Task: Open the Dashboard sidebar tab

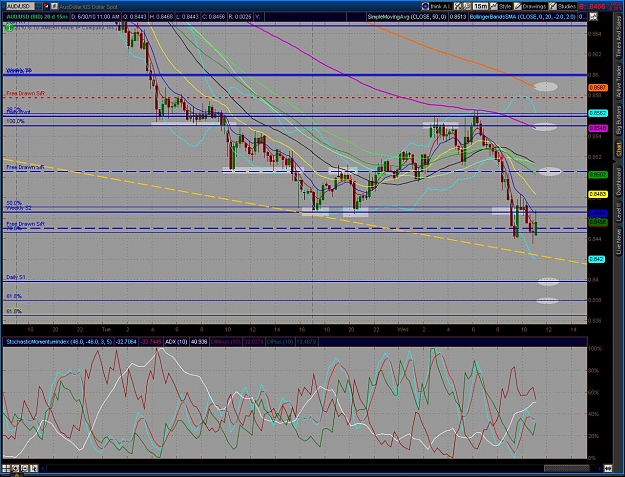Action: 619,181
